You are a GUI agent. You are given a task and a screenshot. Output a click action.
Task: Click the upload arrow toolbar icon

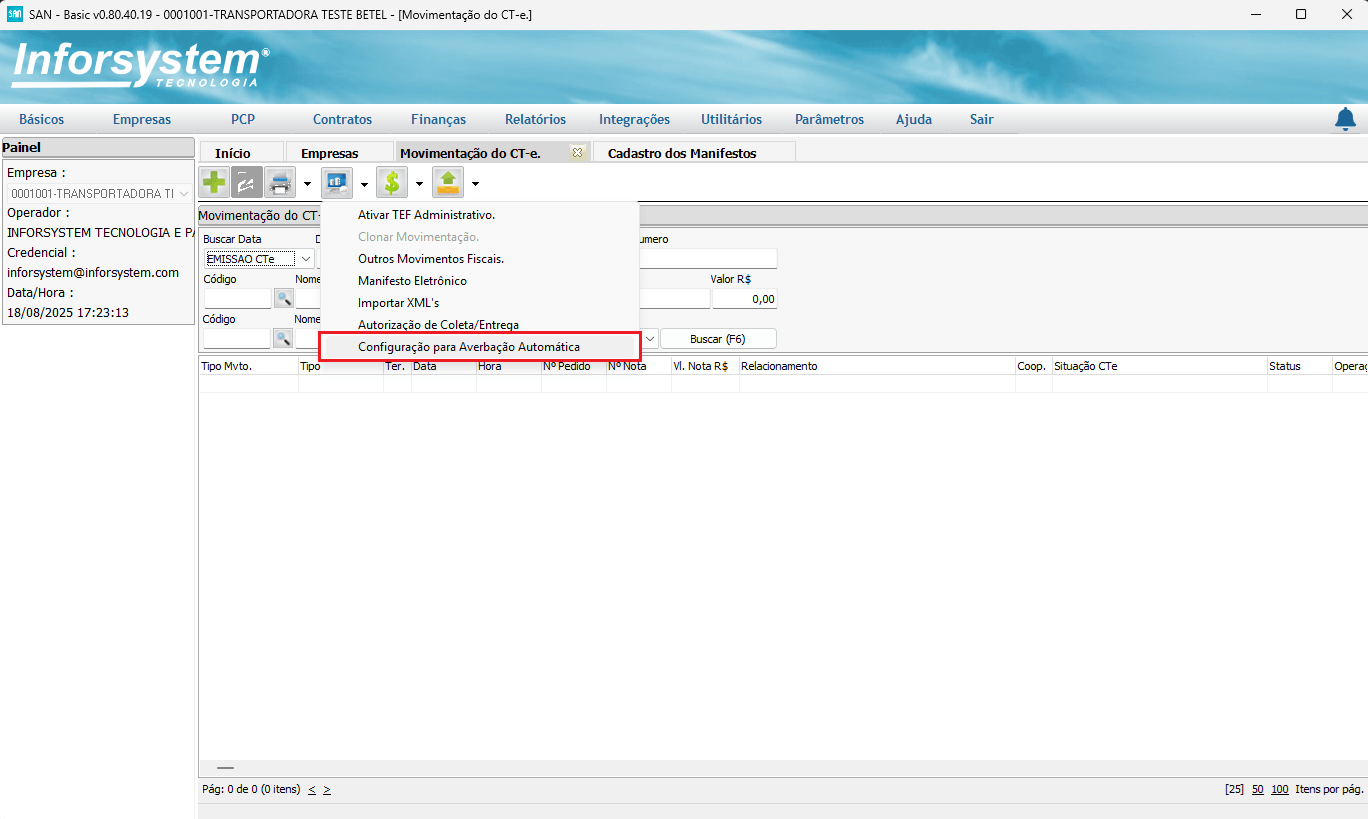[448, 183]
